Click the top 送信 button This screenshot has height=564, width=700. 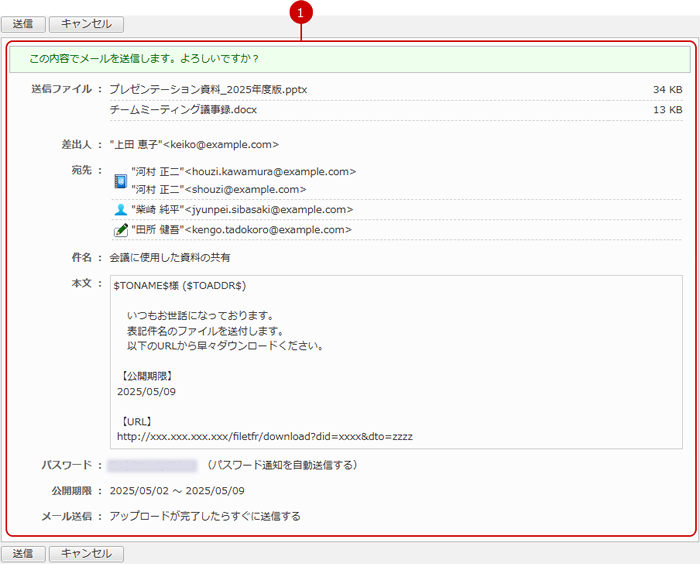pos(23,24)
